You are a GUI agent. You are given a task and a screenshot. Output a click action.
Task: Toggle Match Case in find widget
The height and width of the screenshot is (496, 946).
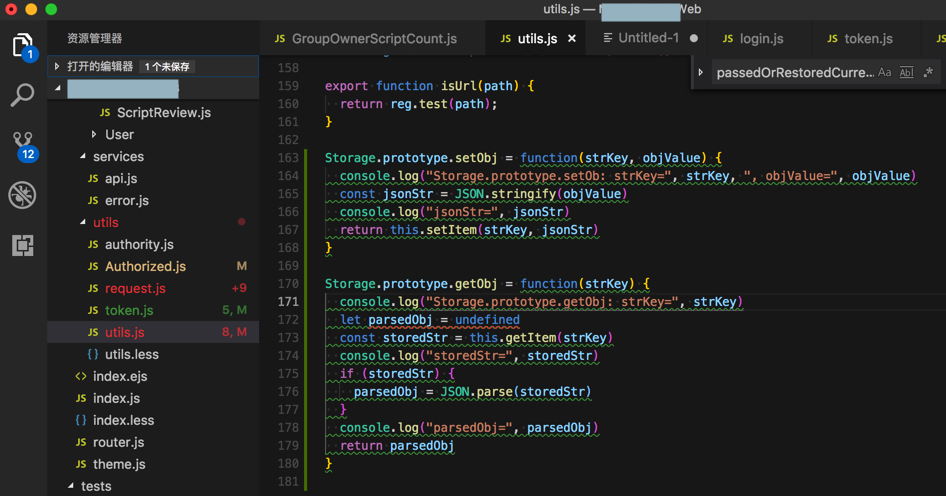(885, 73)
